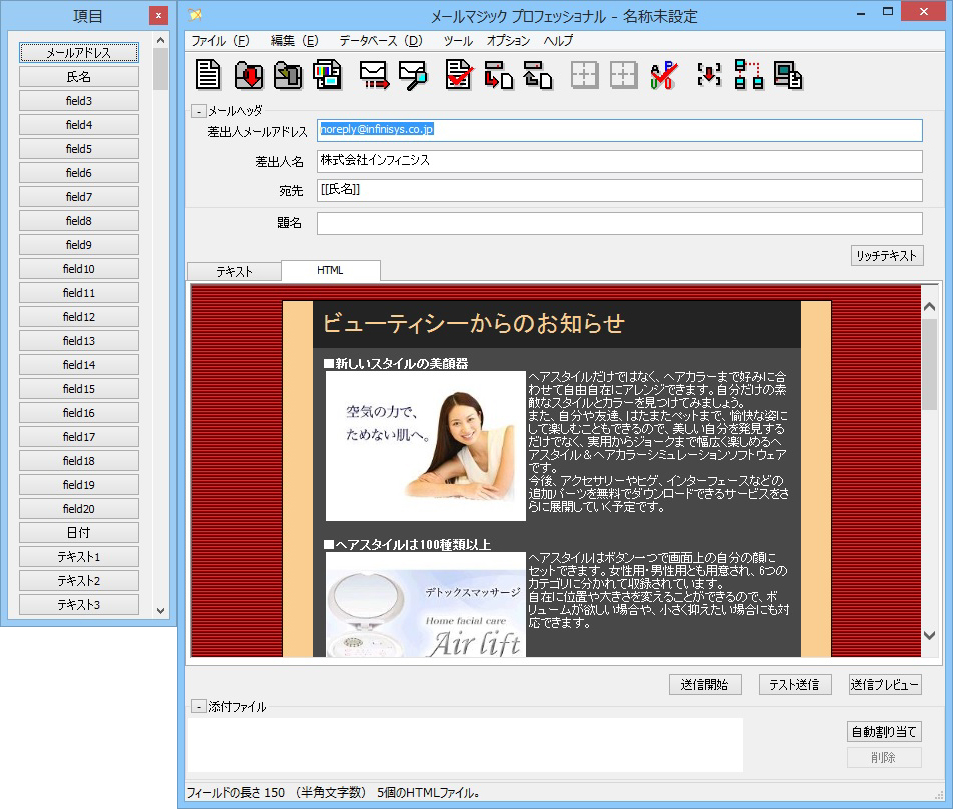Click the folder icon with red down arrow
Image resolution: width=953 pixels, height=809 pixels.
[x=249, y=75]
